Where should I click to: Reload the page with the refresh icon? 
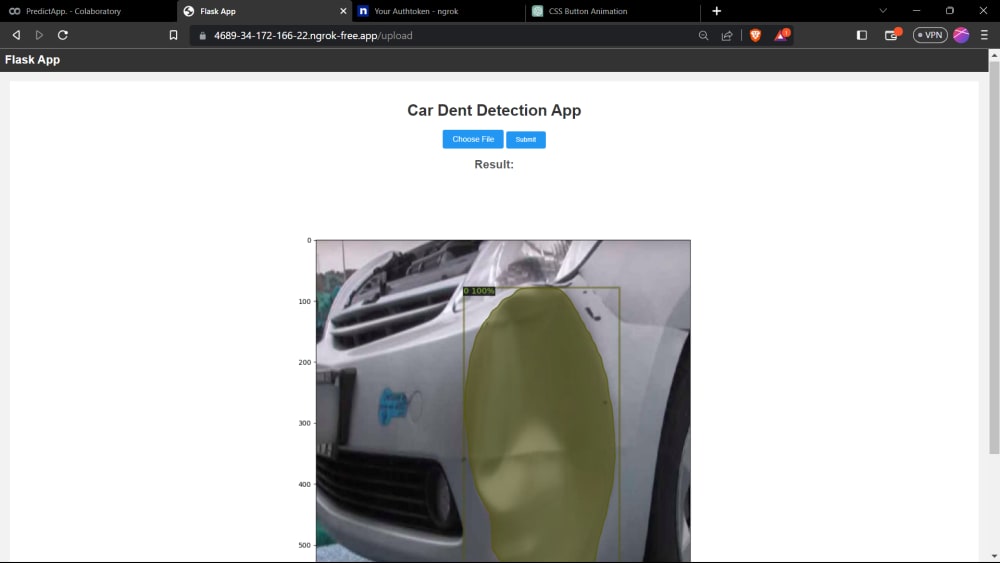pos(62,35)
